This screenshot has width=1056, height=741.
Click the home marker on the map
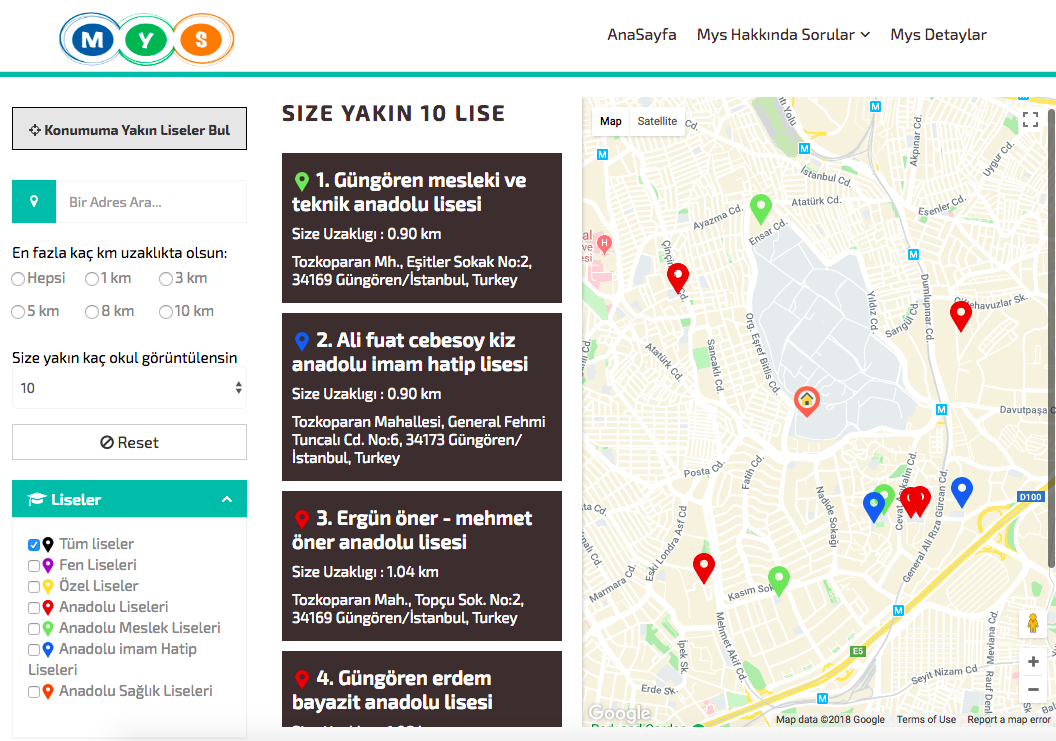point(807,401)
